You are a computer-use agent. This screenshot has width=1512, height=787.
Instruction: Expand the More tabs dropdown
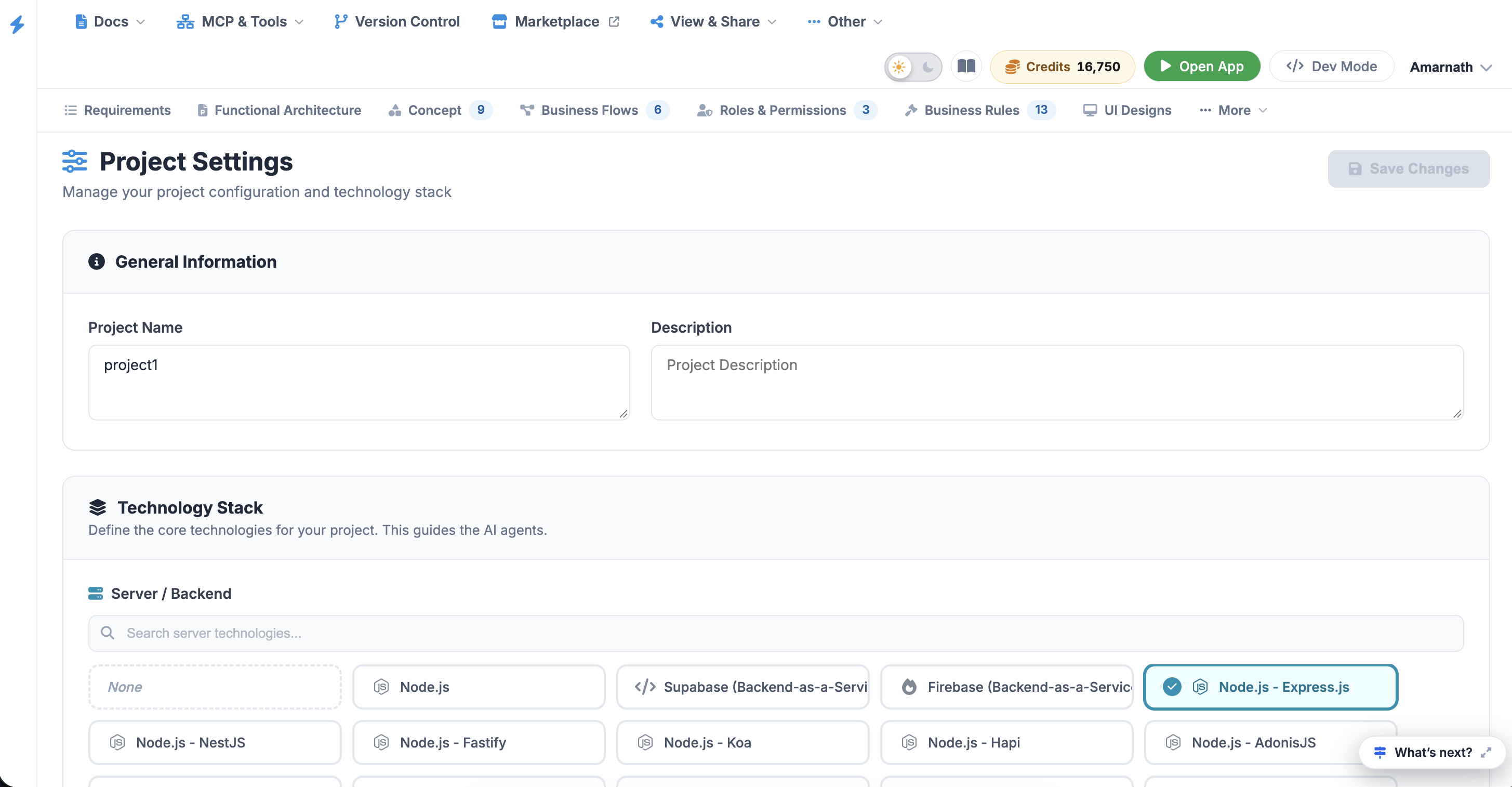(x=1233, y=110)
